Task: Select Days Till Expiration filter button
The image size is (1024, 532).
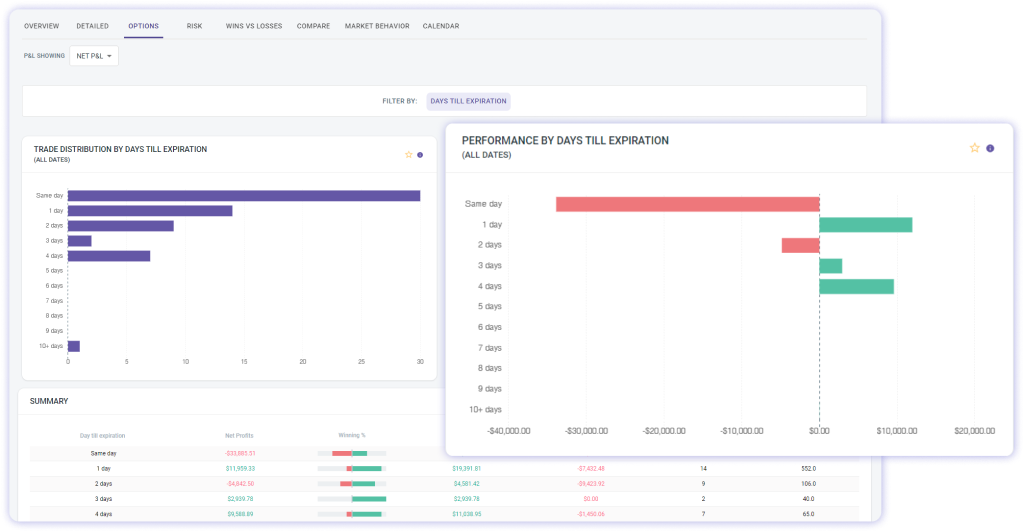Action: (x=468, y=101)
